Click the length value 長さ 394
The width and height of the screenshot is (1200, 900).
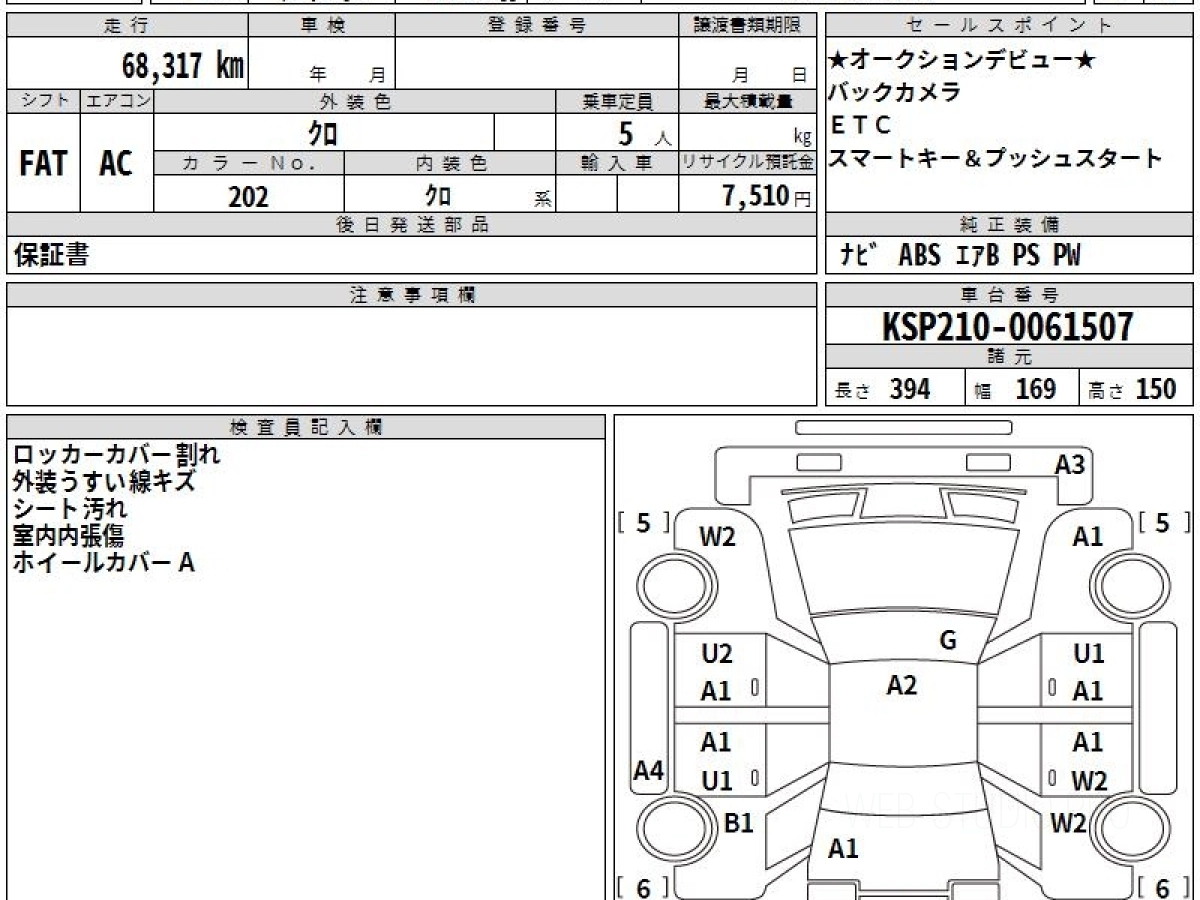click(x=883, y=389)
